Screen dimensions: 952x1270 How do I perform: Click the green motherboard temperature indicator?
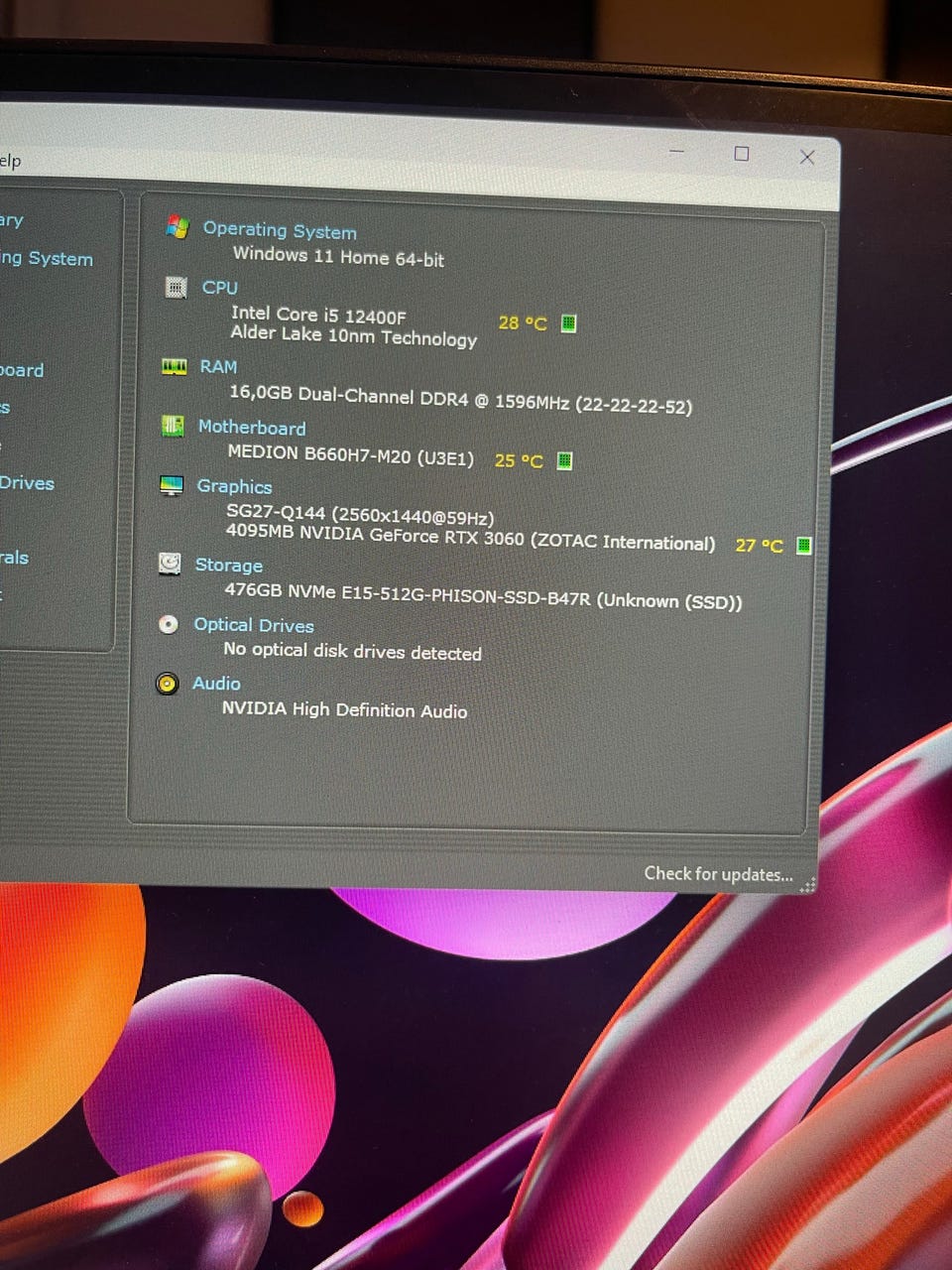coord(564,460)
